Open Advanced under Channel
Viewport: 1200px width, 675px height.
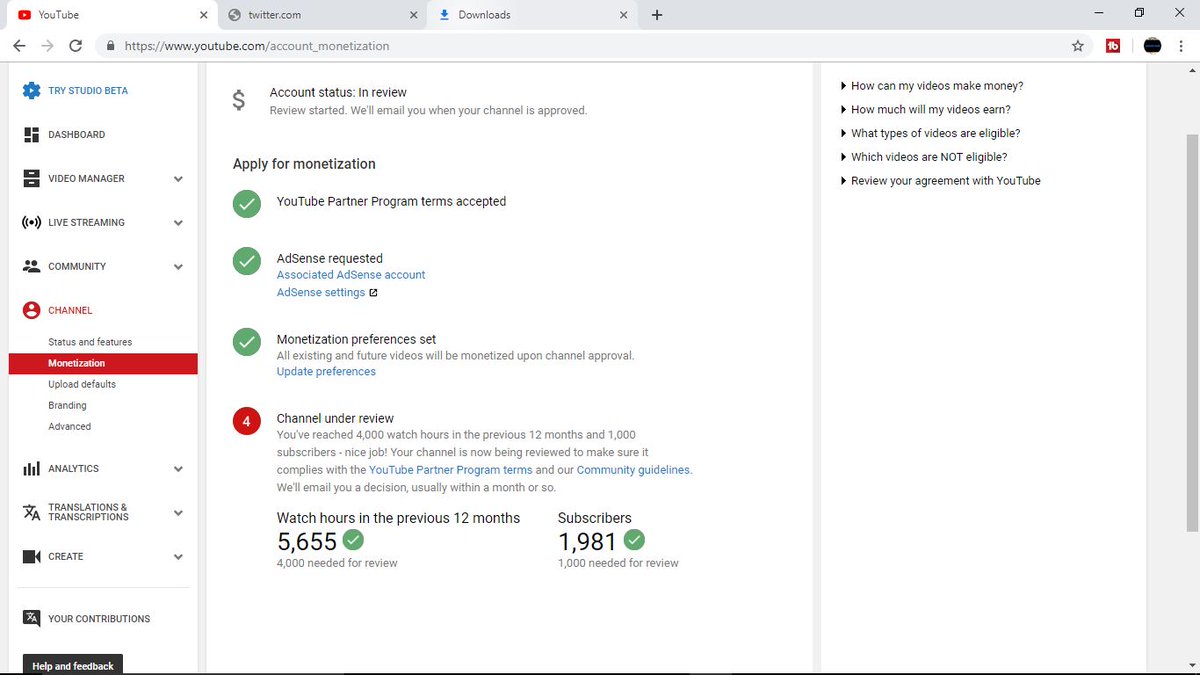(x=69, y=426)
